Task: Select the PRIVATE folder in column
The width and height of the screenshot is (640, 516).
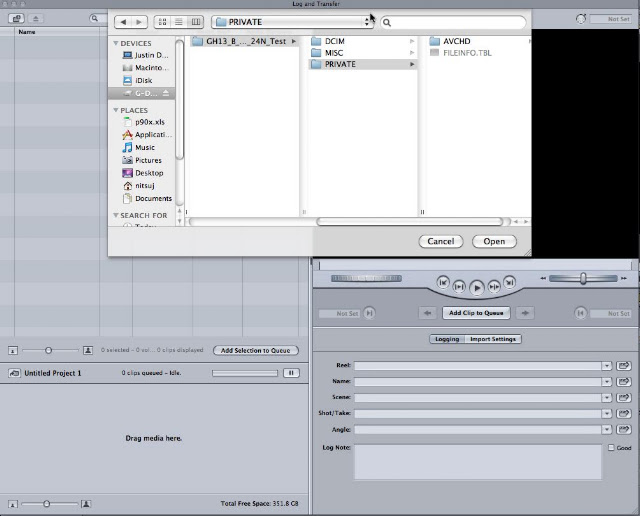Action: click(362, 64)
